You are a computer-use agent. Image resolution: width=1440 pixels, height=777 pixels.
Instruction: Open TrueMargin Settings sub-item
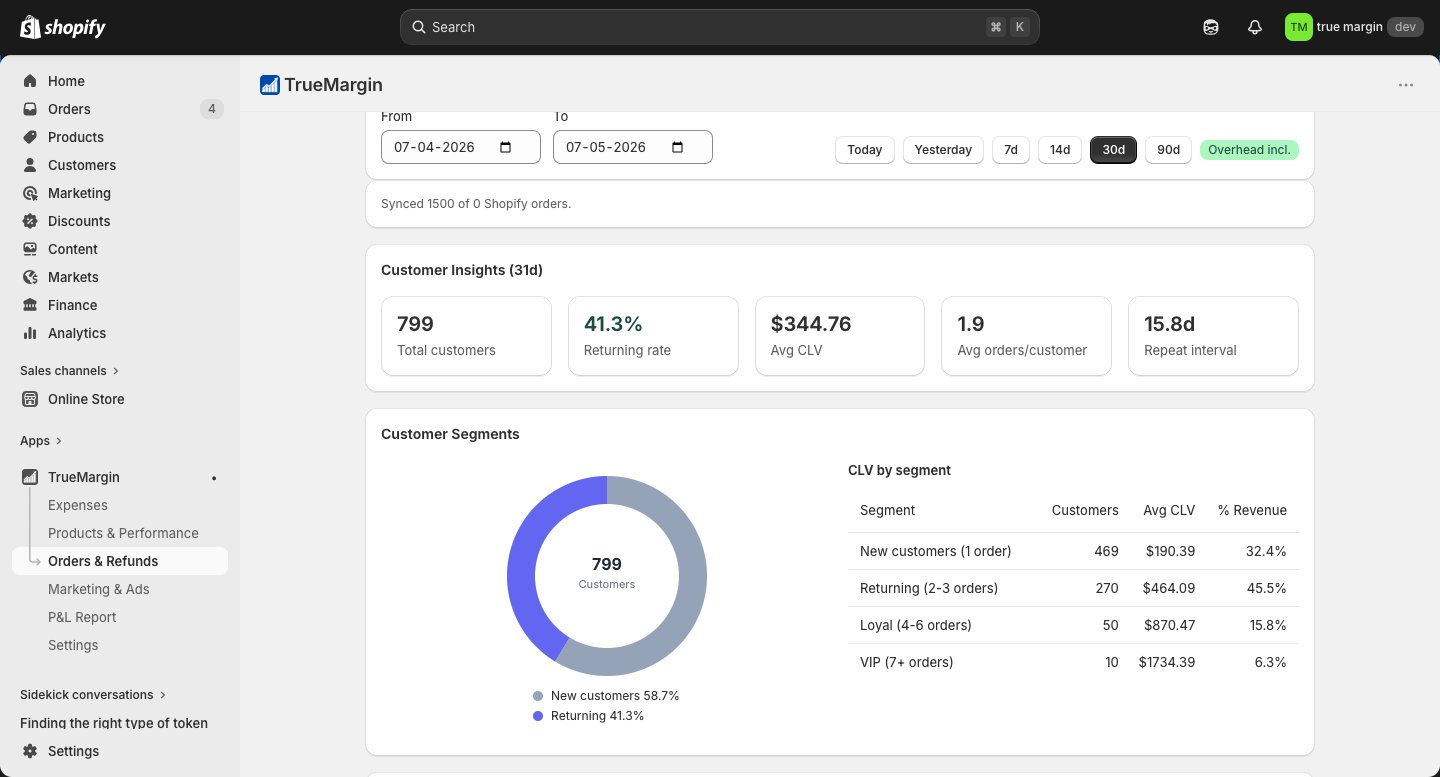click(x=73, y=645)
